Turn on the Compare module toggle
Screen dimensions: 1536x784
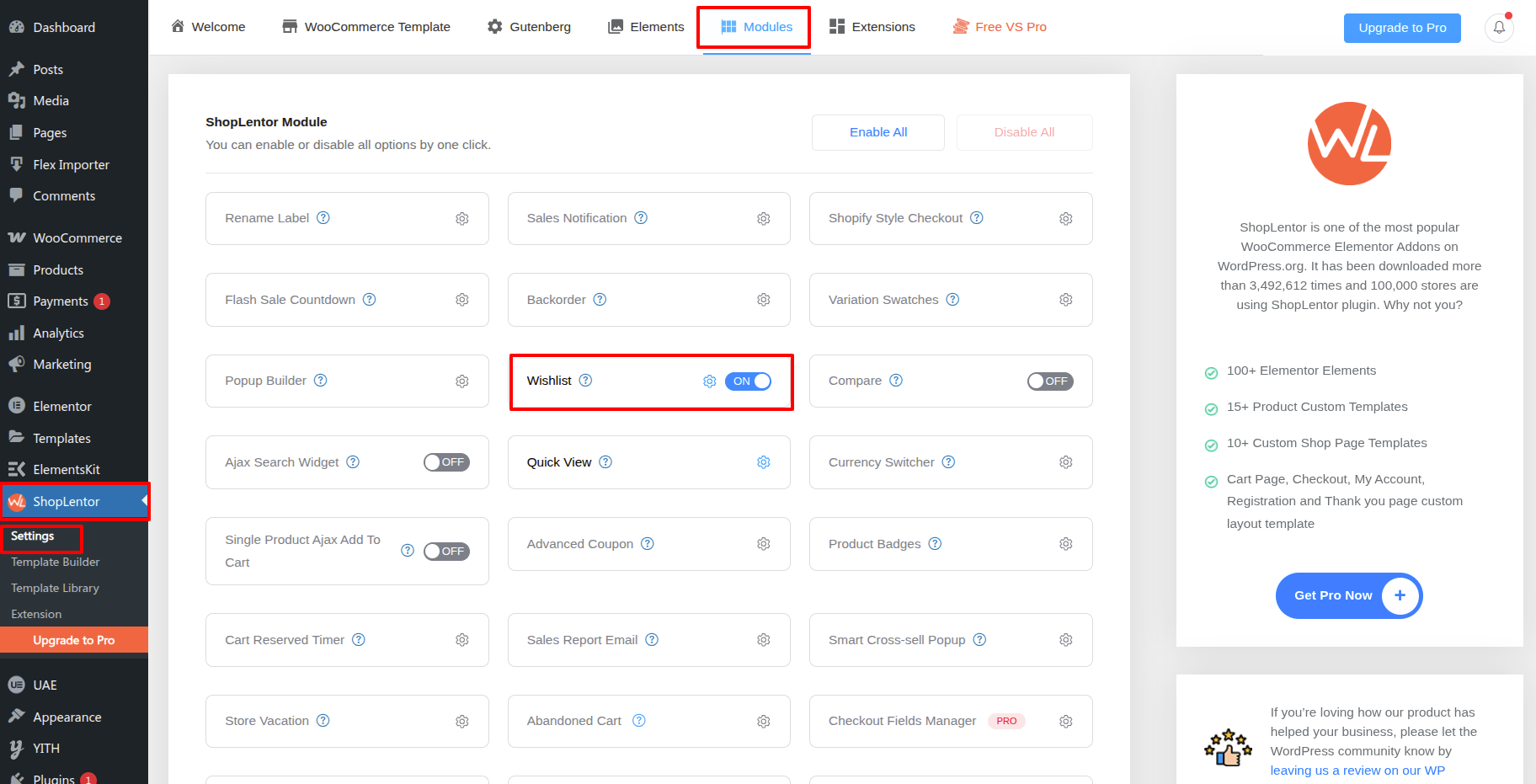[x=1050, y=381]
